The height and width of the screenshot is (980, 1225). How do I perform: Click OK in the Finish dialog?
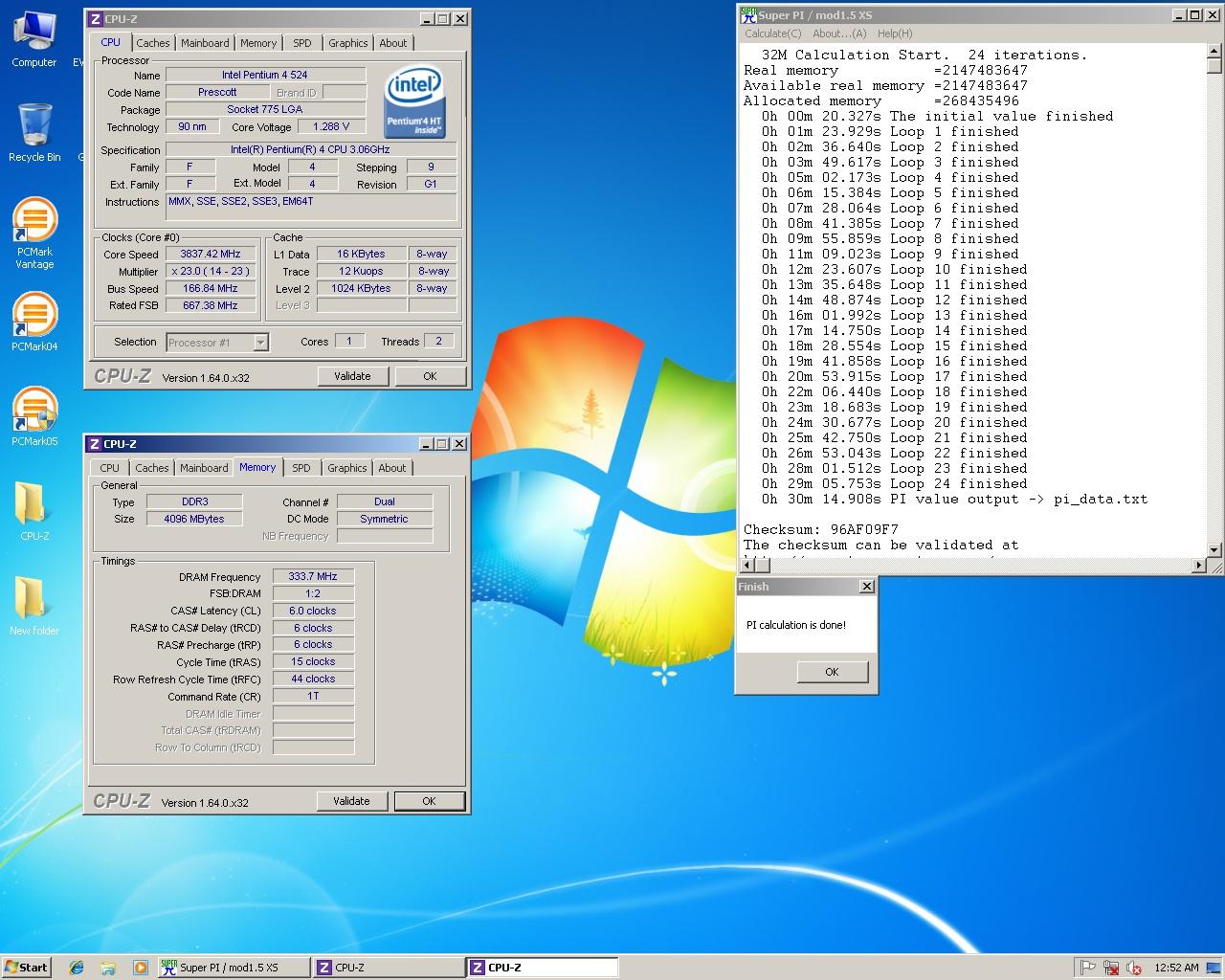(x=832, y=672)
